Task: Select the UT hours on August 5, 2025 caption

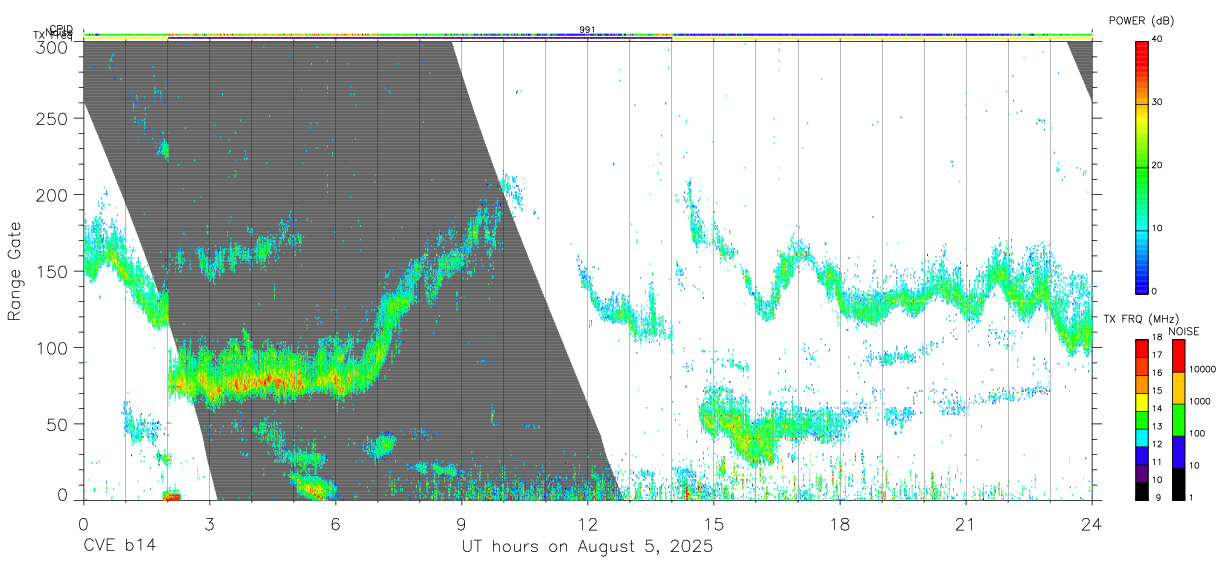Action: click(587, 547)
